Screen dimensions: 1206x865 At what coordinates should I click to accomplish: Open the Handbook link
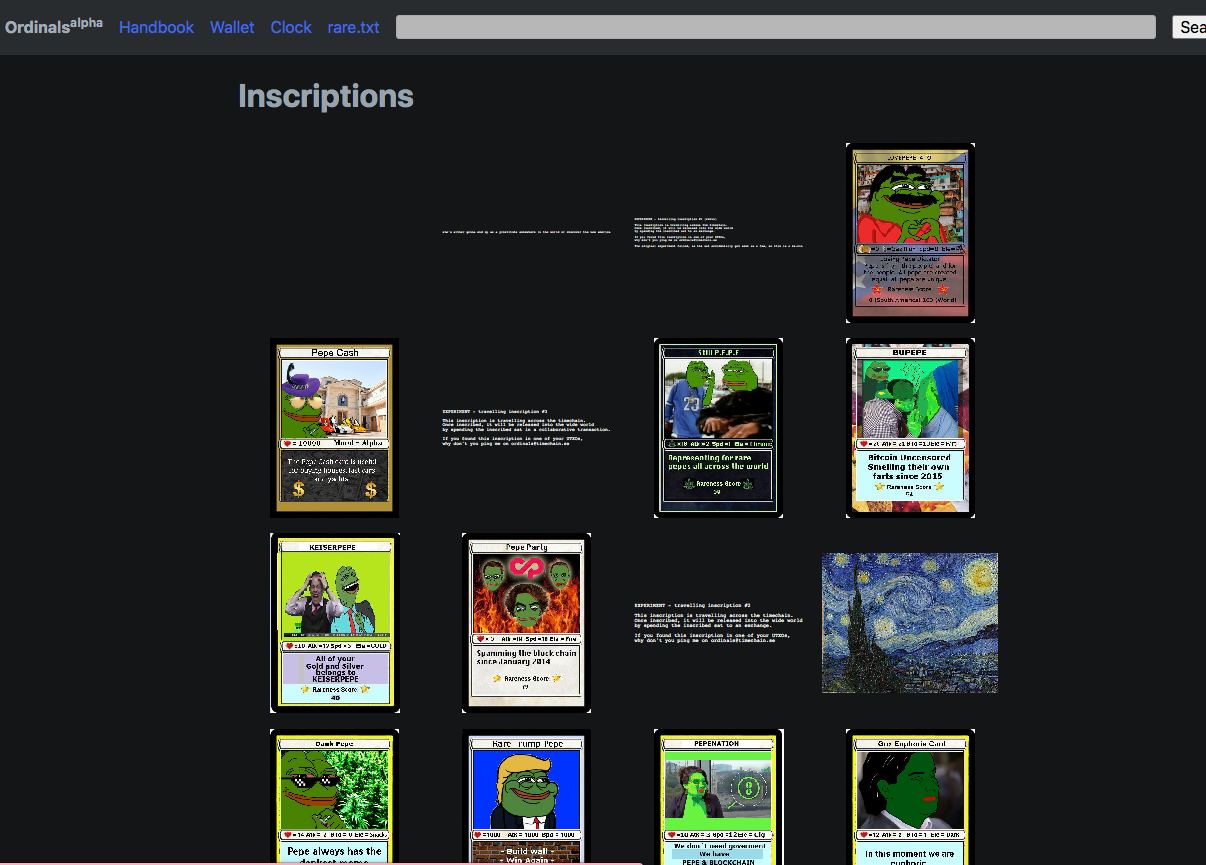(x=156, y=27)
